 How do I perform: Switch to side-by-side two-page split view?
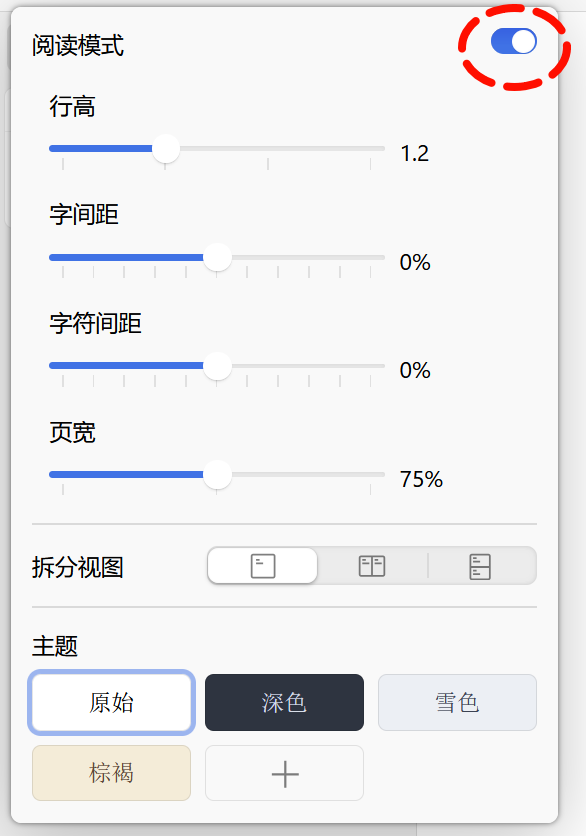tap(371, 565)
